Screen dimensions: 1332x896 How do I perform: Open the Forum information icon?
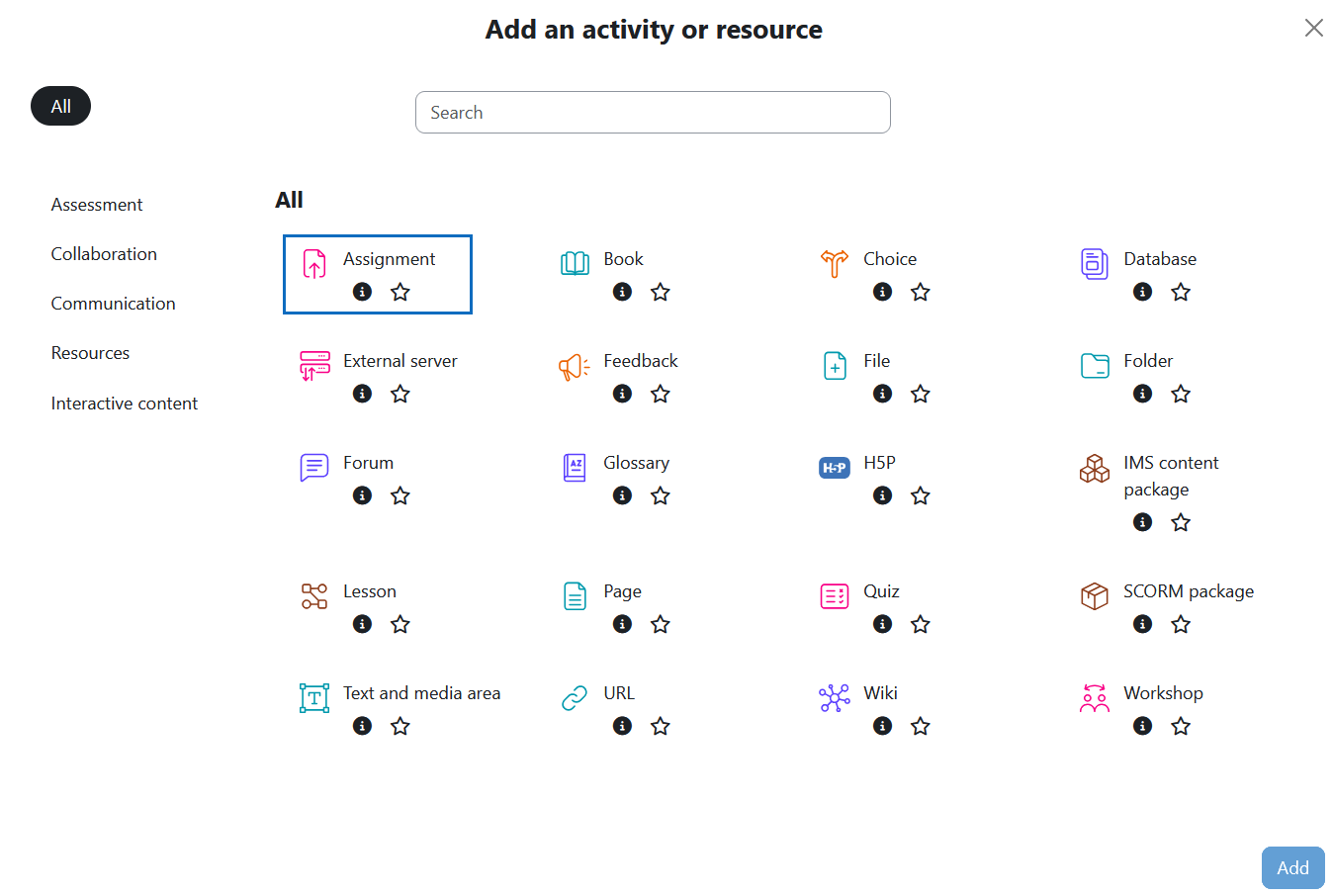tap(363, 495)
